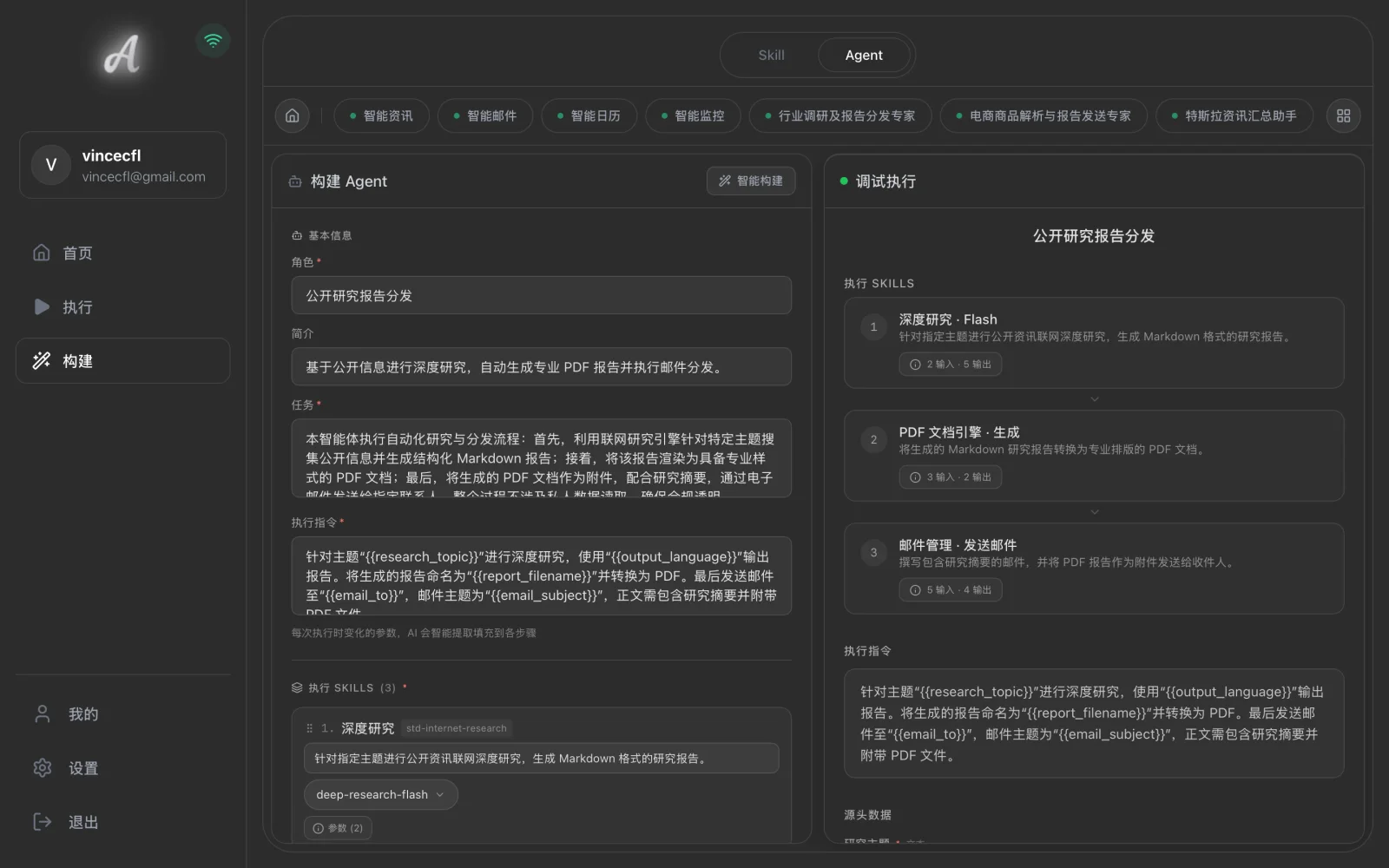Click the std-internet-research tag
The height and width of the screenshot is (868, 1389).
coord(457,728)
